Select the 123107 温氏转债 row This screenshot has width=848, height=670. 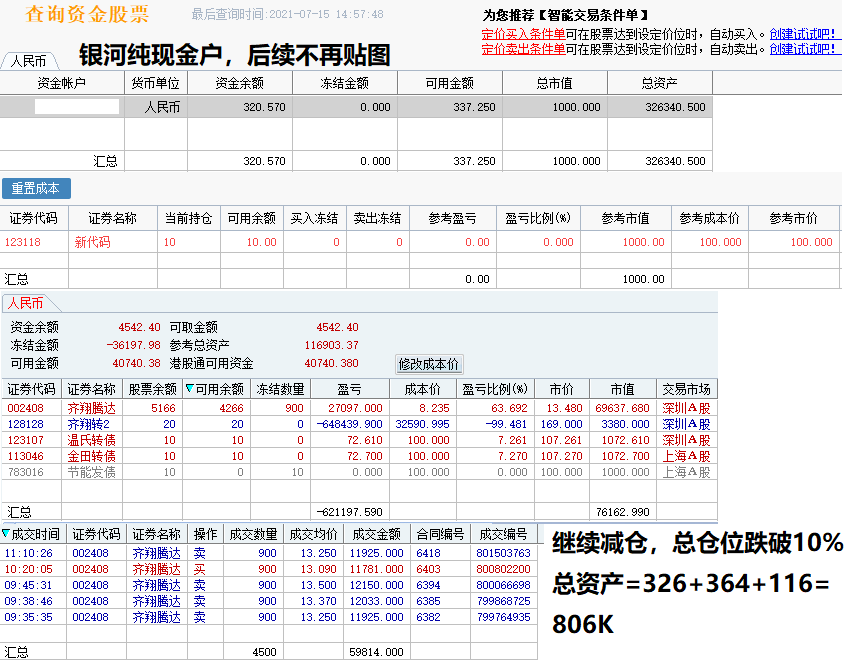359,440
